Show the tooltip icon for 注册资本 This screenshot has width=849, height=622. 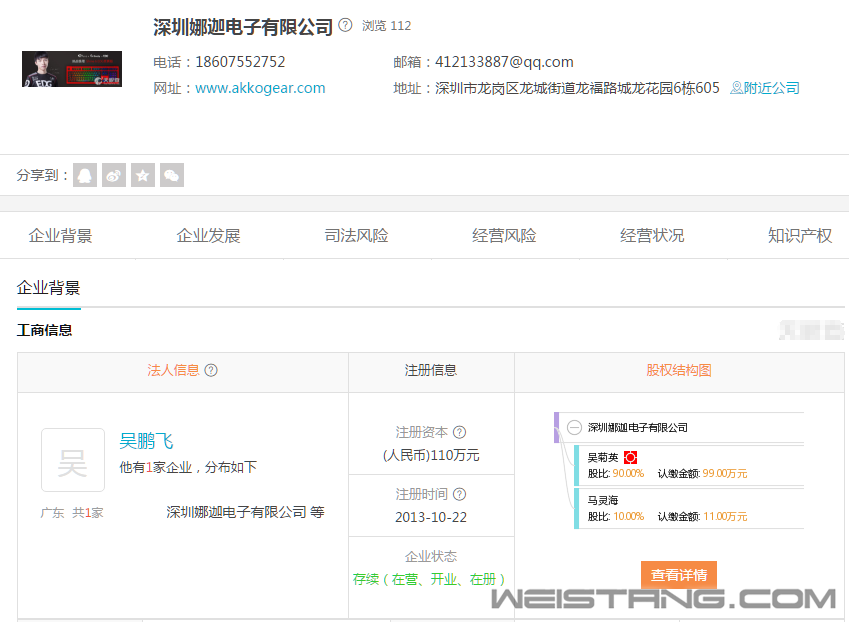pos(459,432)
